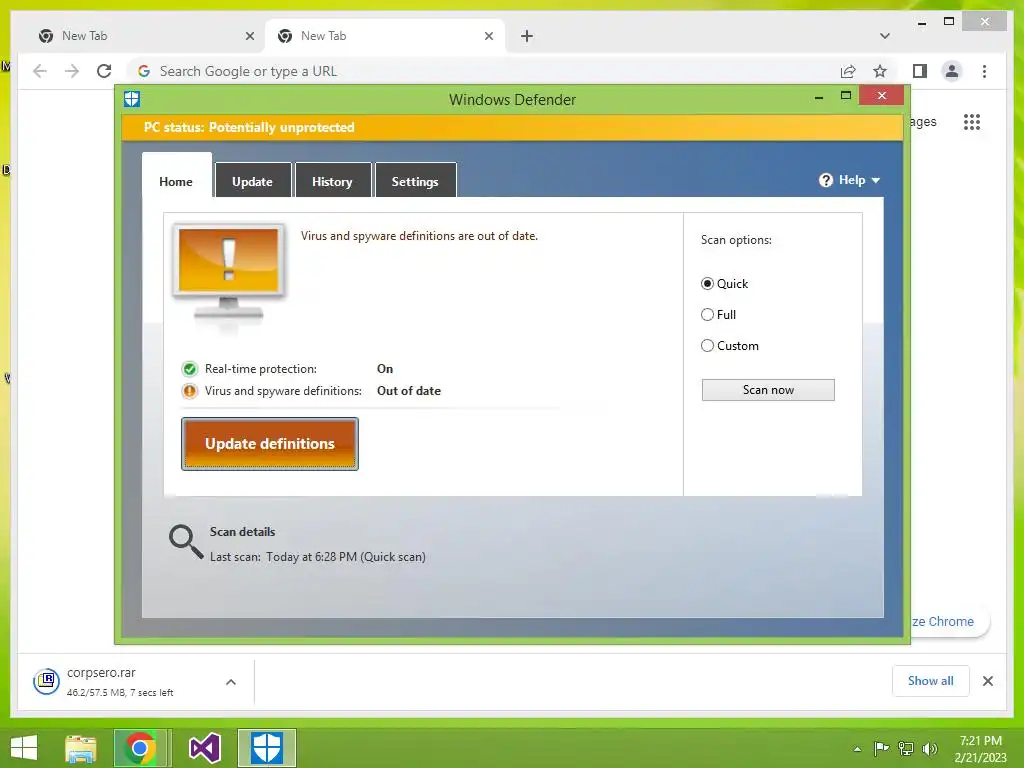Click the Chrome address bar
The height and width of the screenshot is (768, 1024).
[483, 71]
